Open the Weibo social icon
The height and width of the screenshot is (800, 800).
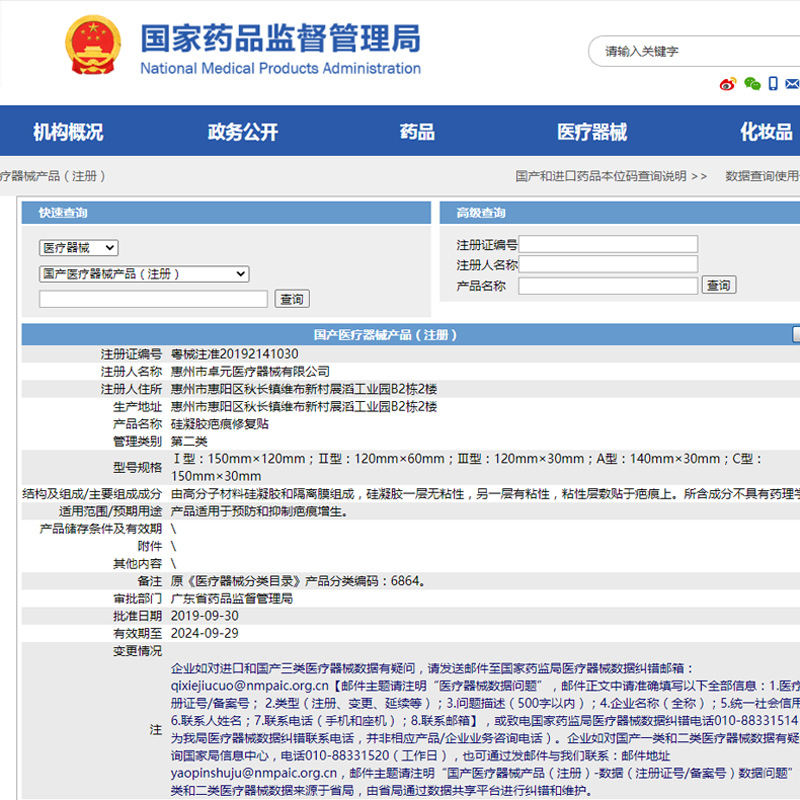coord(728,84)
